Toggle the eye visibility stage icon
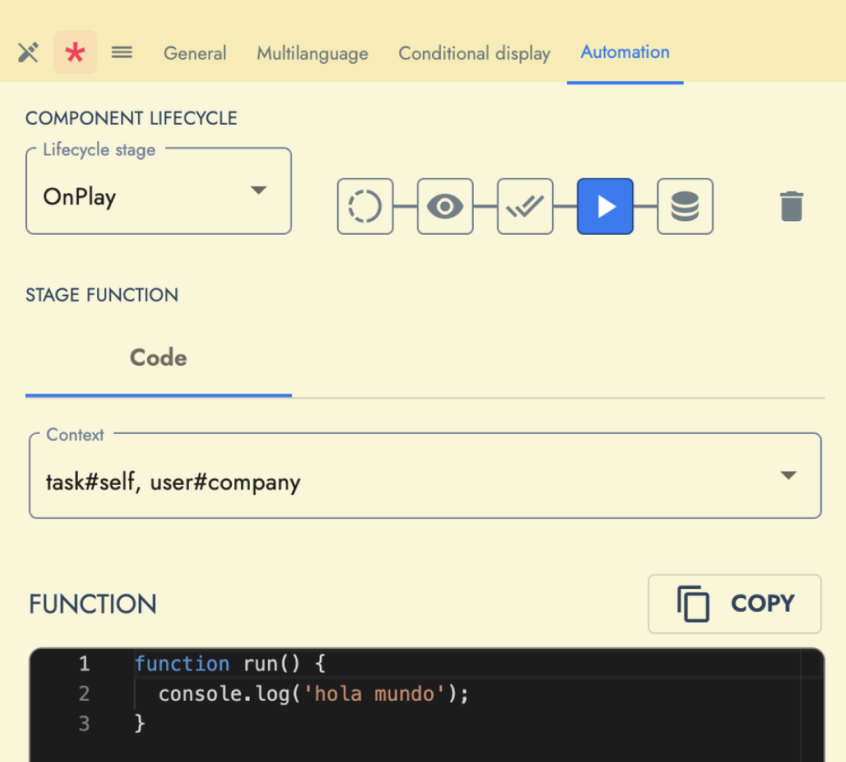846x762 pixels. pos(444,205)
